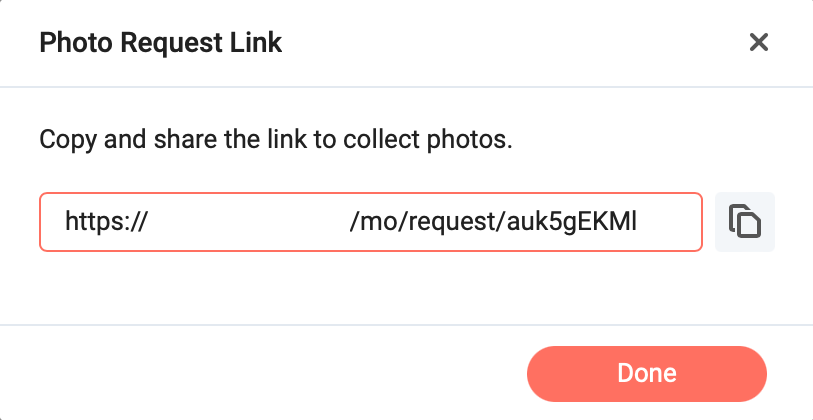
Task: Click the "auk5gEKMl" code ending the link
Action: coord(572,223)
